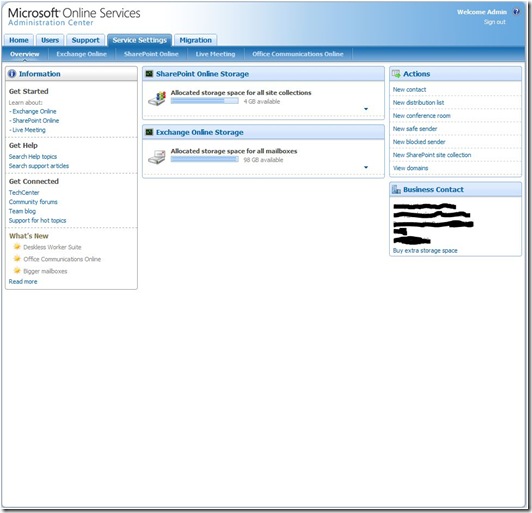Screen dimensions: 532x513
Task: Click the Sign out link
Action: pyautogui.click(x=495, y=22)
